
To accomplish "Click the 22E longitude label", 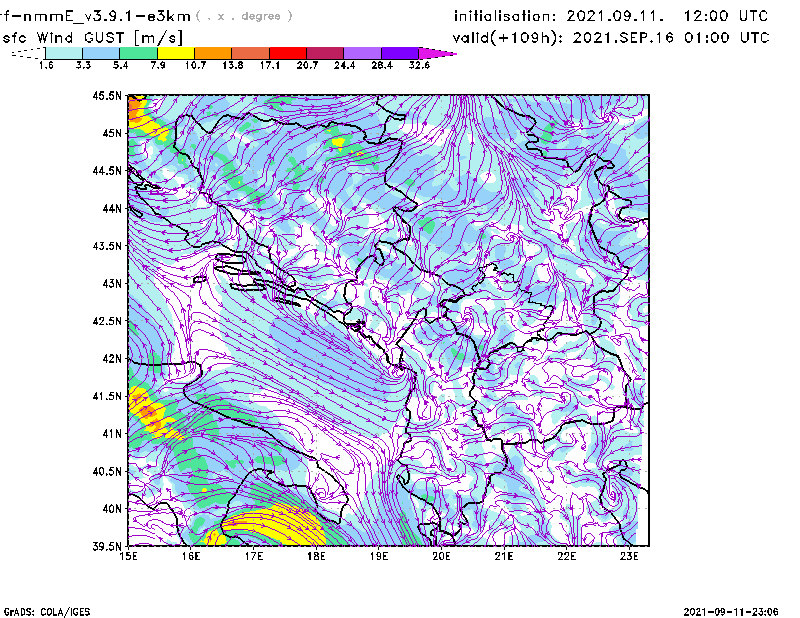I will [x=567, y=556].
